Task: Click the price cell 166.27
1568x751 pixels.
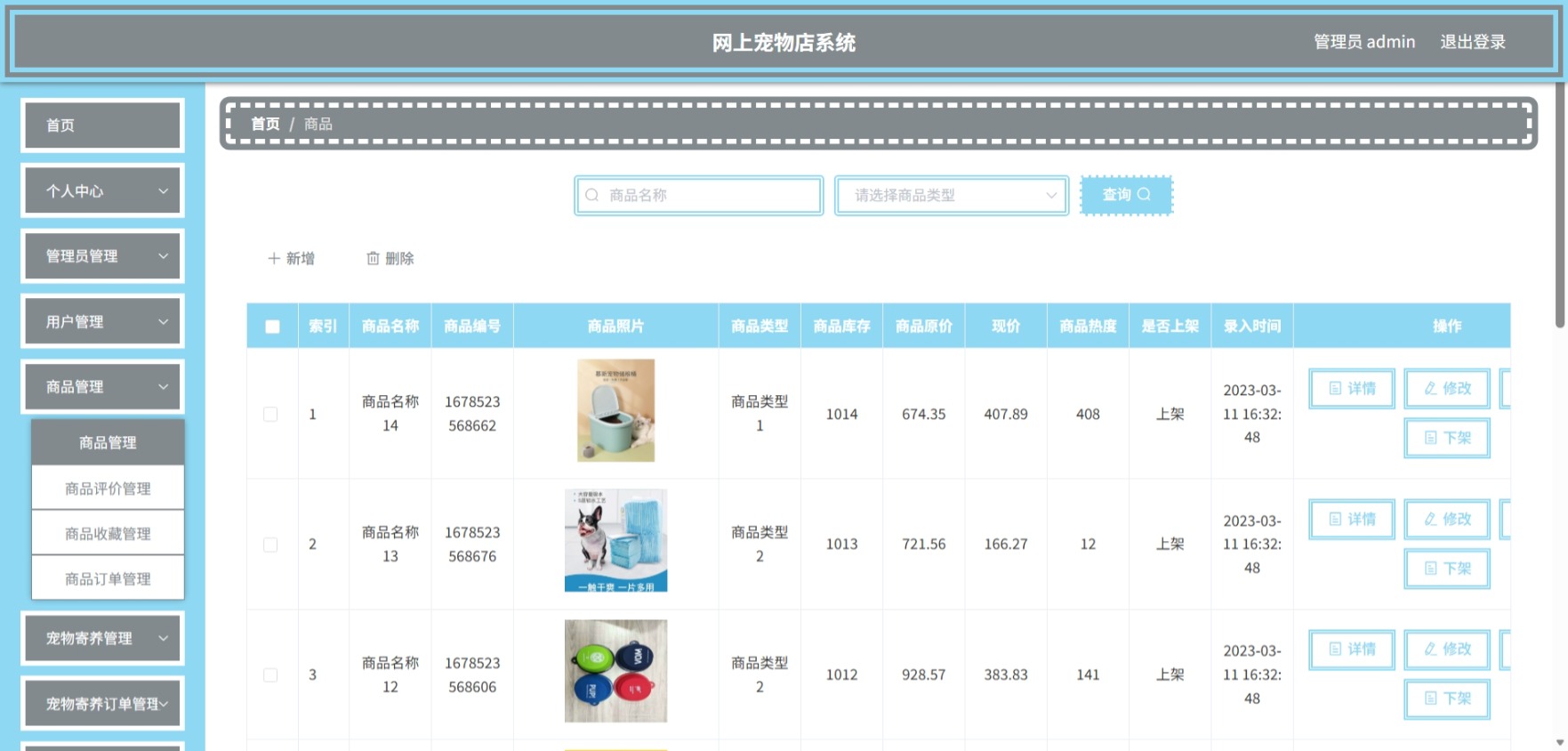Action: 1006,544
